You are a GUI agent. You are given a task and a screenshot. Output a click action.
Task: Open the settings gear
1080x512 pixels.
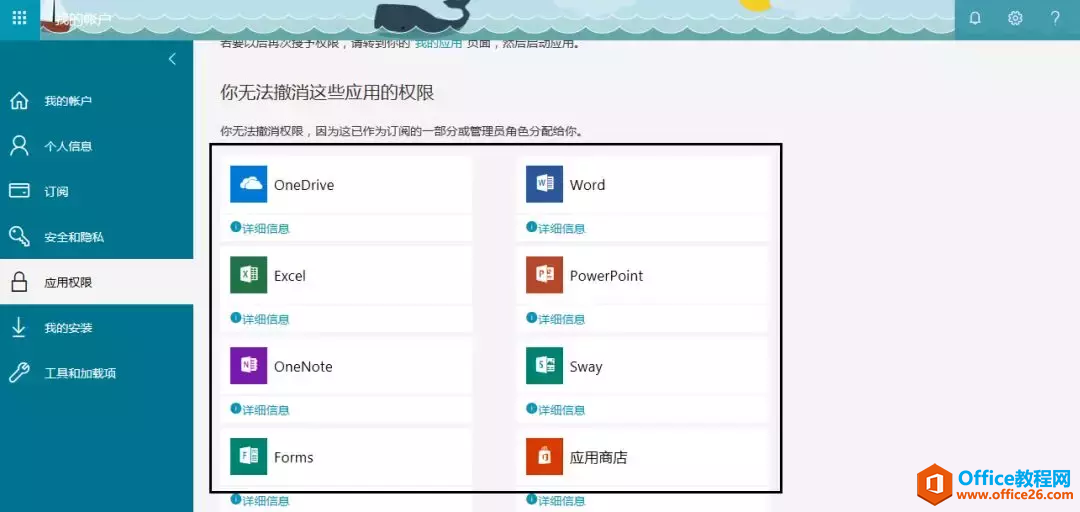coord(1015,19)
